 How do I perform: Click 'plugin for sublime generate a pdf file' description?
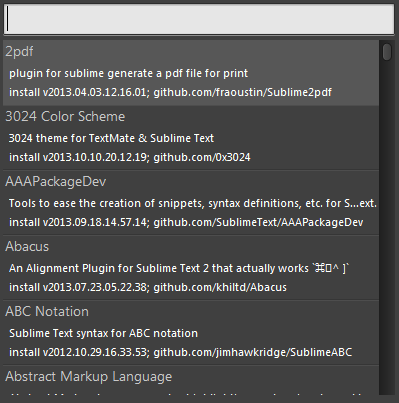tap(128, 73)
